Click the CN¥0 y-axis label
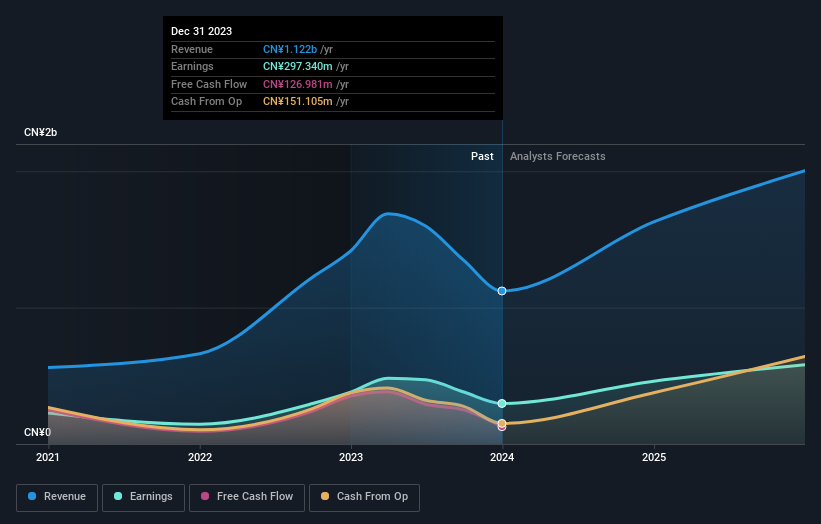This screenshot has width=821, height=524. pyautogui.click(x=37, y=432)
